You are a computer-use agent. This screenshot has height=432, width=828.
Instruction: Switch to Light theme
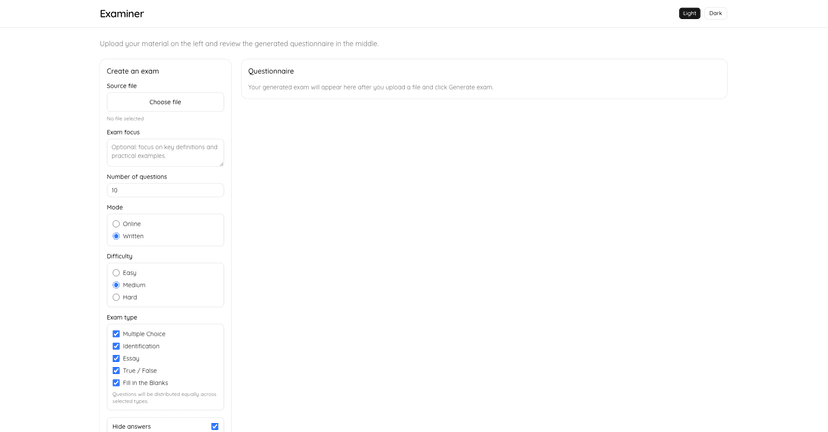tap(689, 14)
